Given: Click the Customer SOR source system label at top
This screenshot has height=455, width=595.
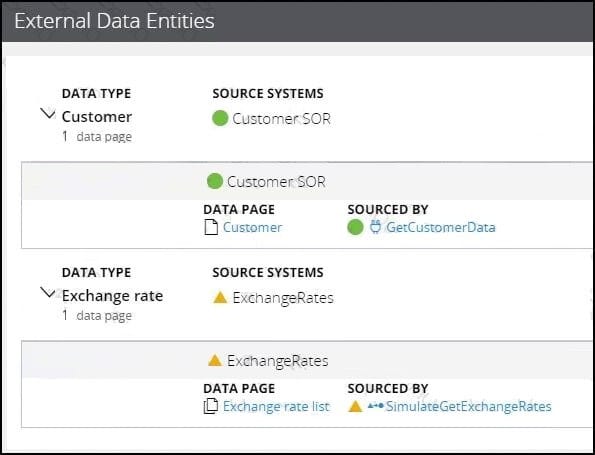Looking at the screenshot, I should point(281,119).
